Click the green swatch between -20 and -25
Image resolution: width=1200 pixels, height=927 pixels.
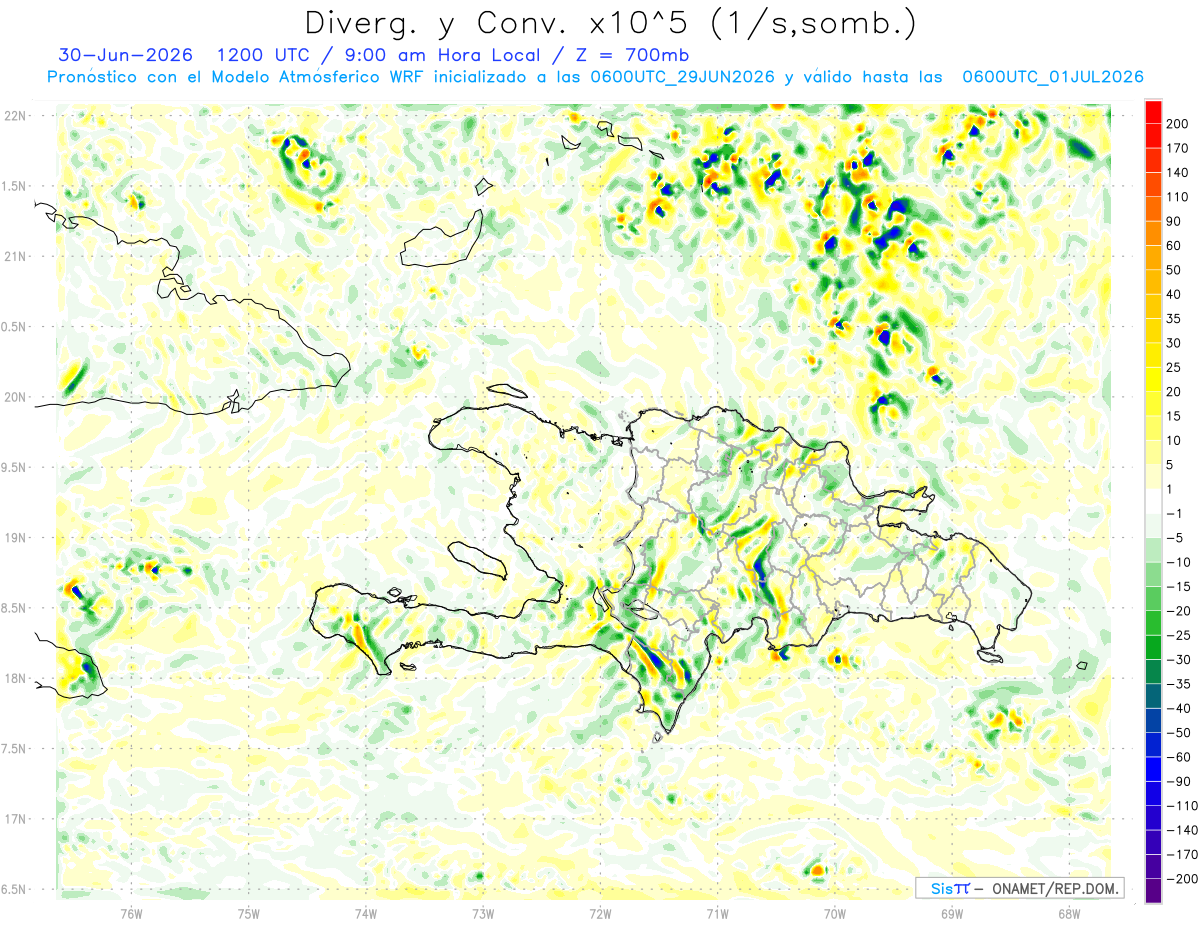click(x=1153, y=622)
